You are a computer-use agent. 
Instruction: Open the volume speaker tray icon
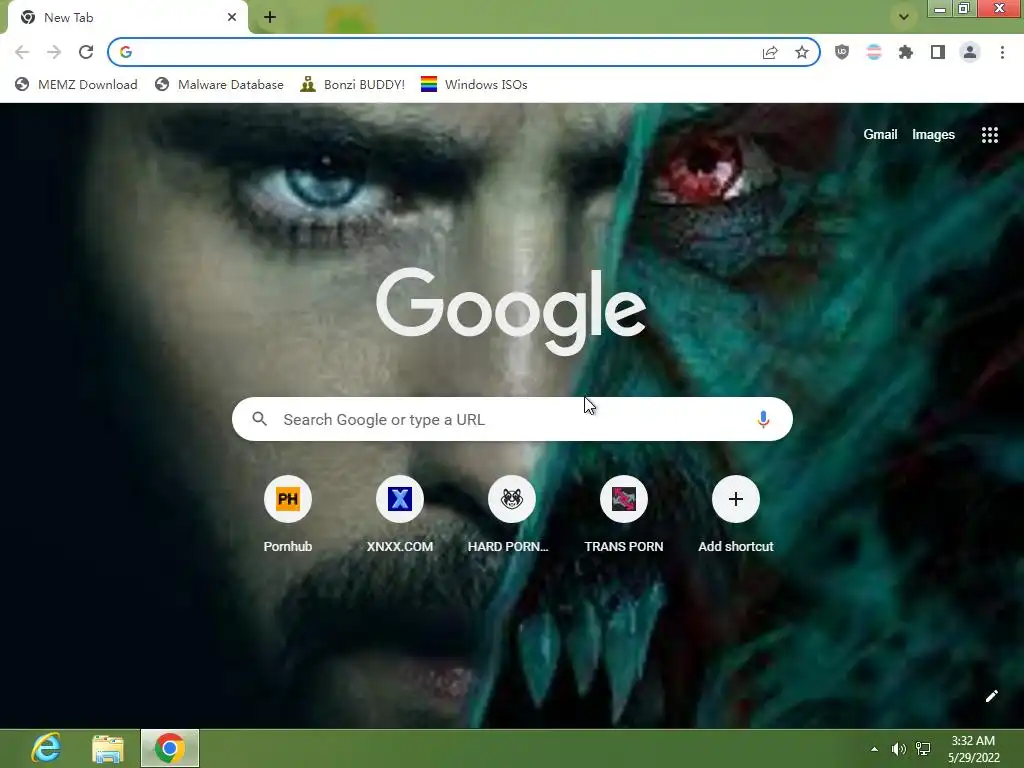coord(899,749)
